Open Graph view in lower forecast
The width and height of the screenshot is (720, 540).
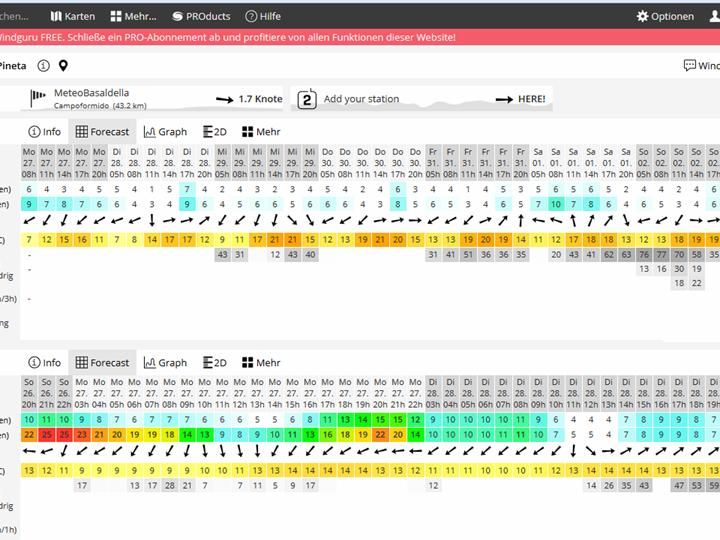tap(165, 363)
